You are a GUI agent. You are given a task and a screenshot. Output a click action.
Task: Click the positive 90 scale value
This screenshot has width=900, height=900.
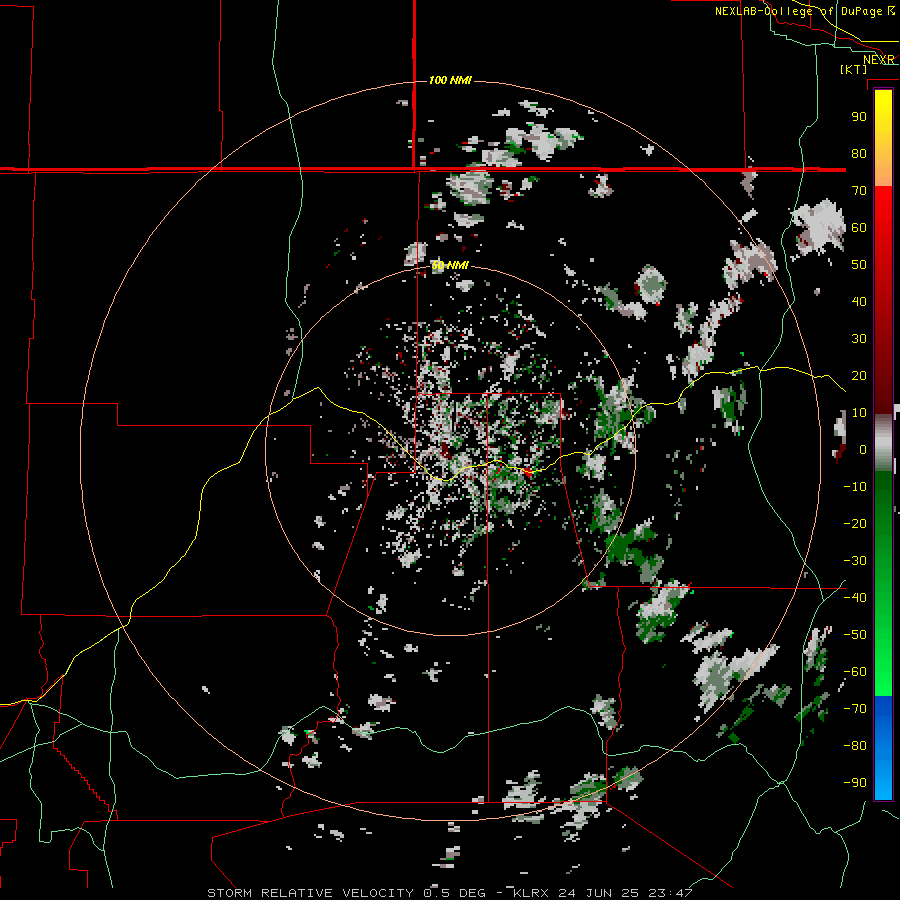click(859, 117)
